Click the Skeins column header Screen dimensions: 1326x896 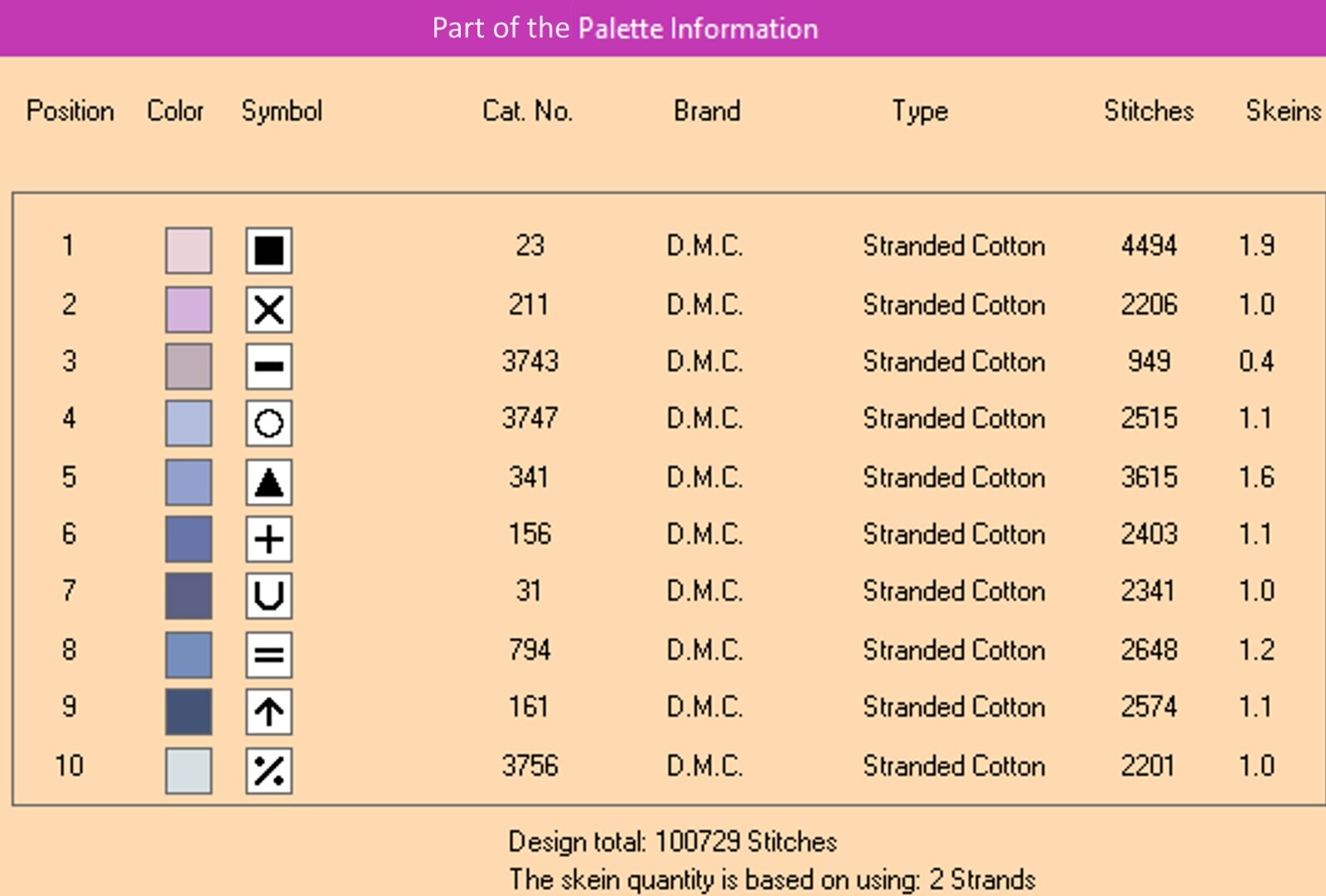tap(1283, 111)
